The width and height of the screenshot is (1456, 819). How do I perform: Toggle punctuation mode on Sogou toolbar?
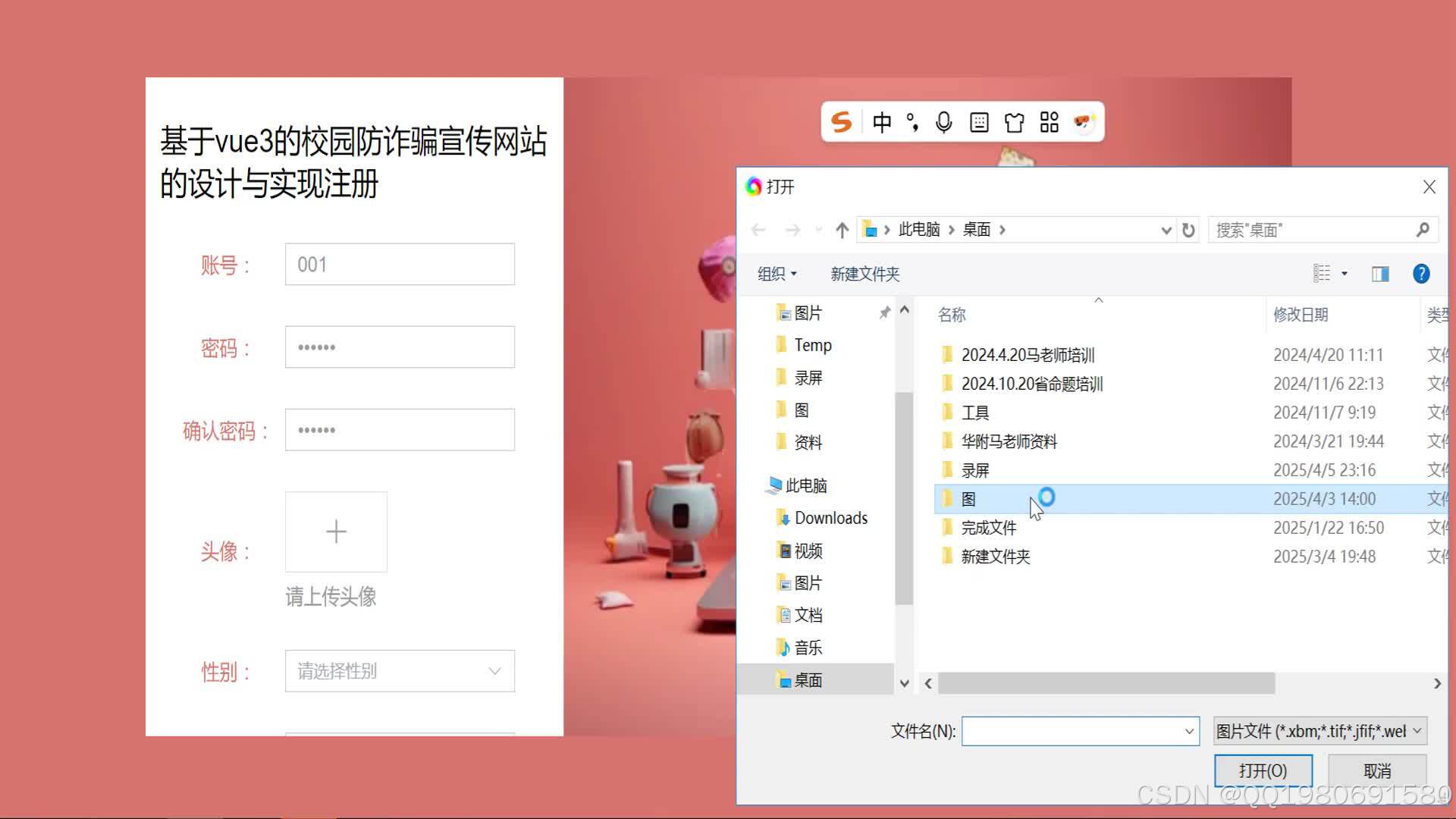pos(912,122)
